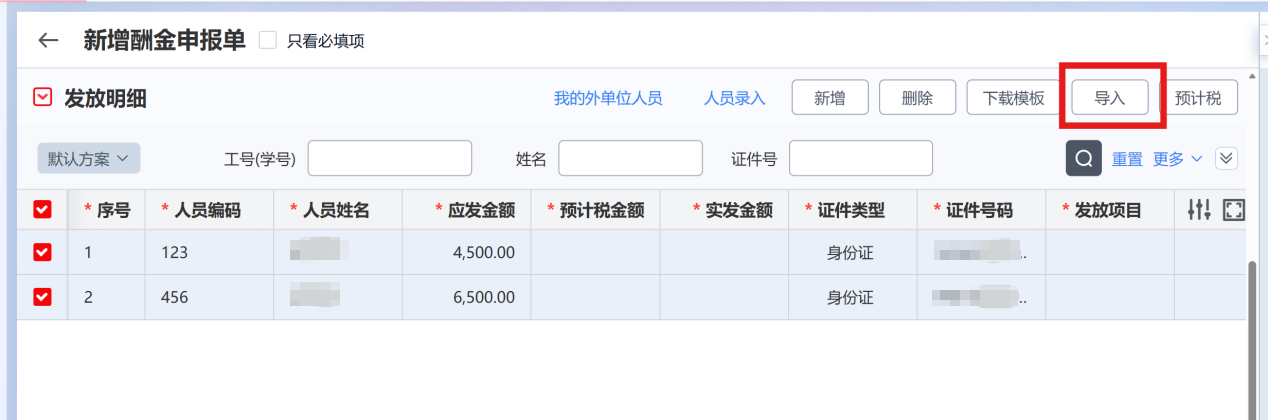Open the 默认方案 dropdown
This screenshot has height=420, width=1268.
89,158
